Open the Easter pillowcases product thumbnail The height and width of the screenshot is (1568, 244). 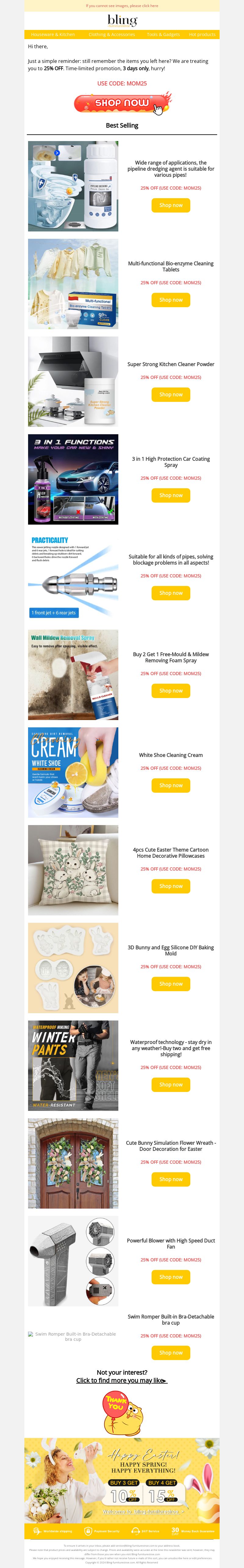coord(73,870)
